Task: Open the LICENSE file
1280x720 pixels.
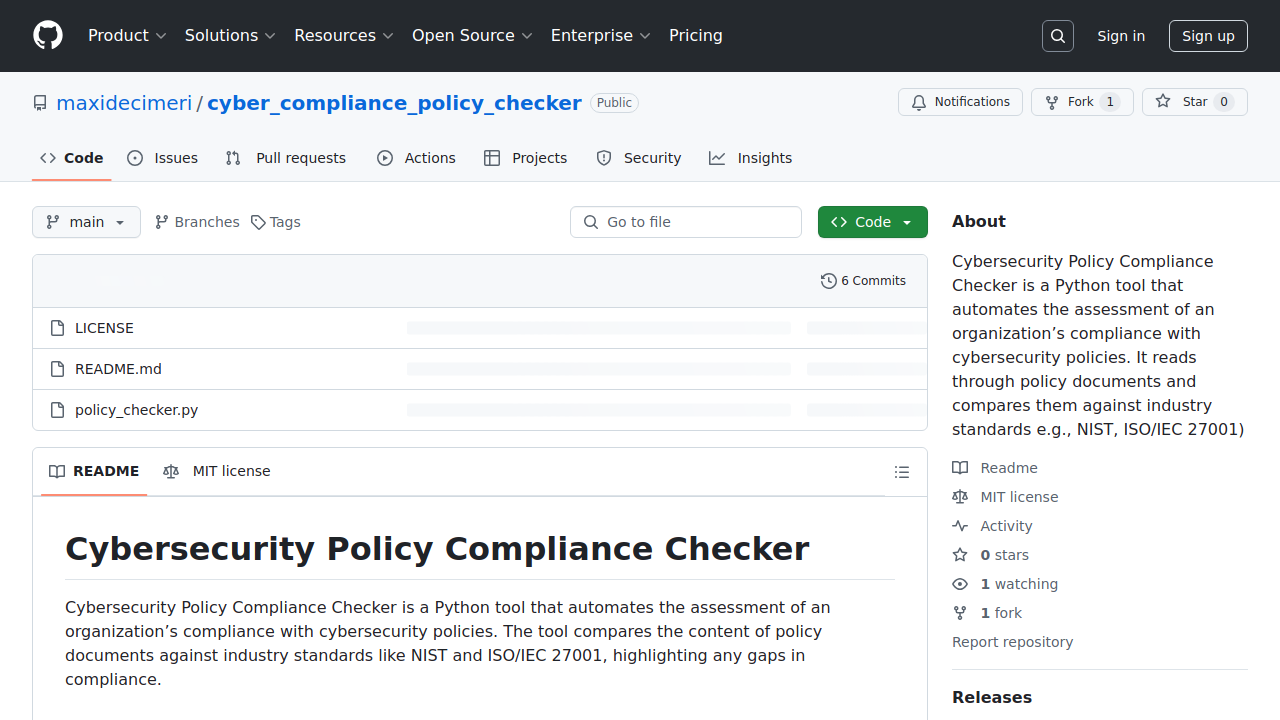Action: 104,328
